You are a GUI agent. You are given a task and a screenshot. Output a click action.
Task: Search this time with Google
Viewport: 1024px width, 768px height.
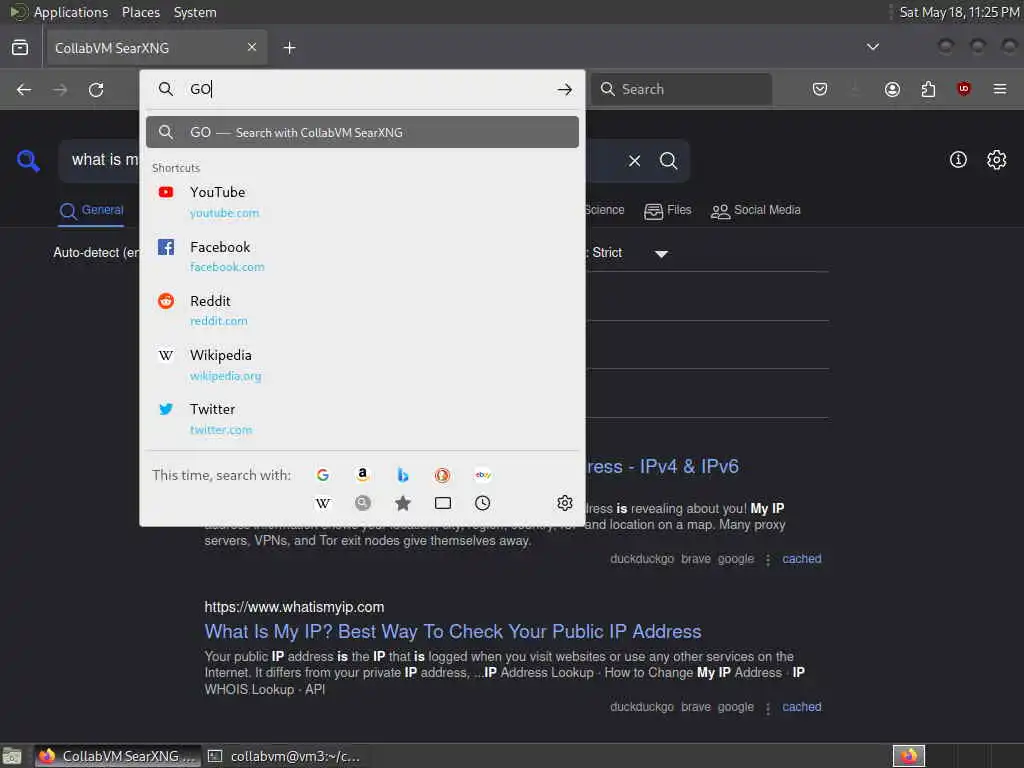pyautogui.click(x=323, y=475)
